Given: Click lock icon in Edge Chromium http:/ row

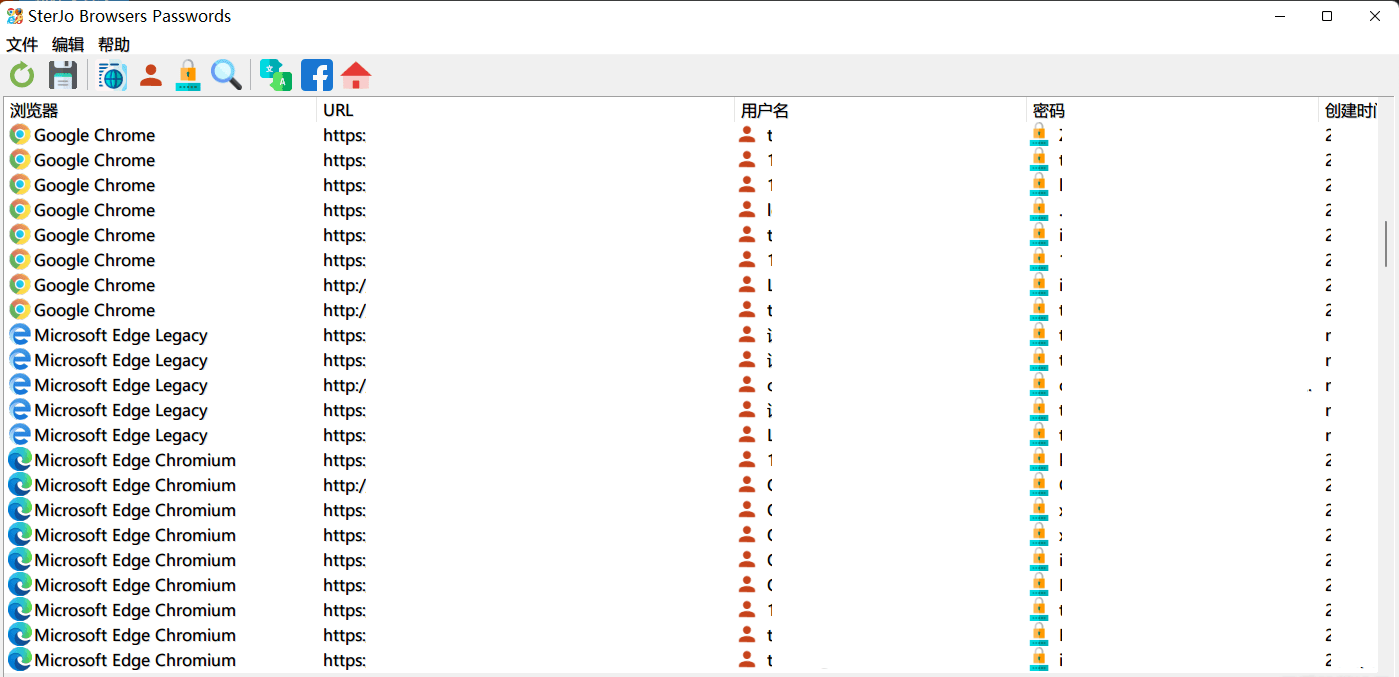Looking at the screenshot, I should pyautogui.click(x=1039, y=485).
